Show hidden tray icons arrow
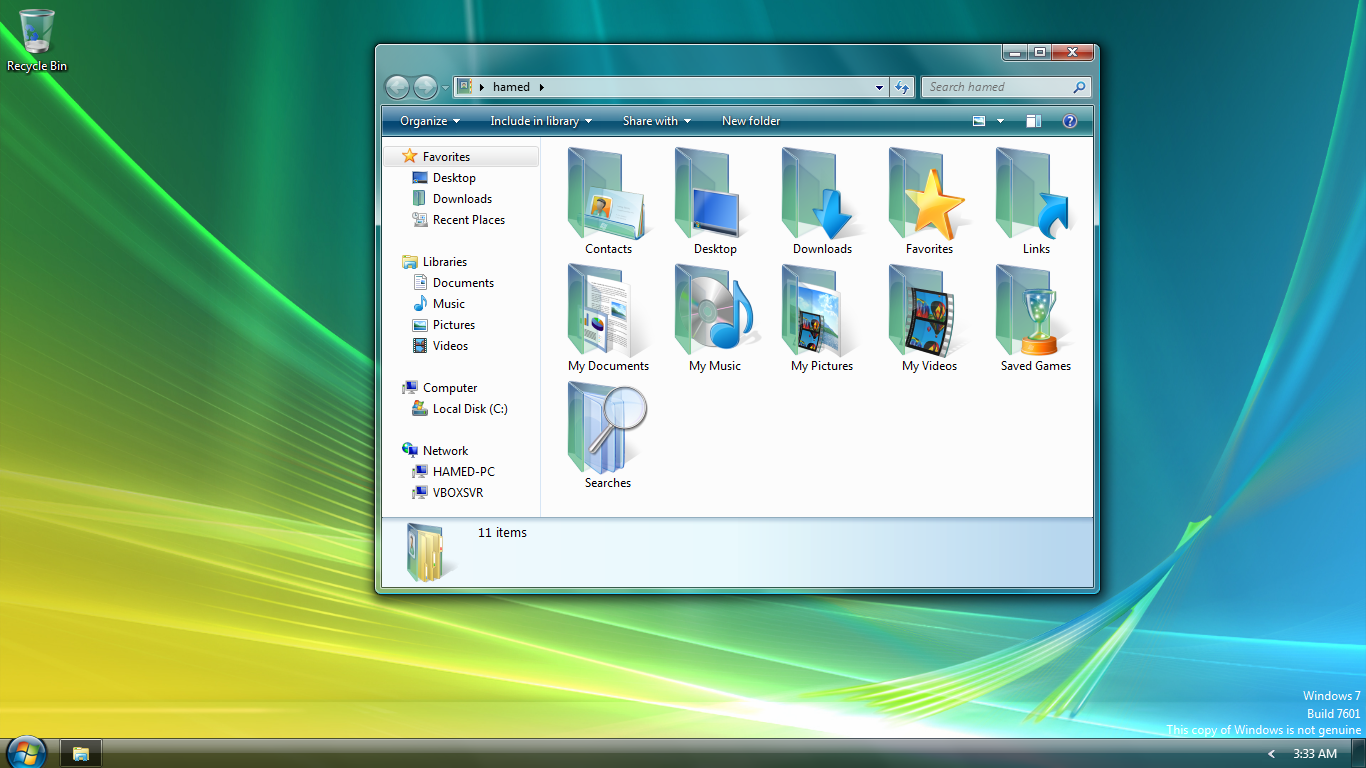 point(1272,754)
